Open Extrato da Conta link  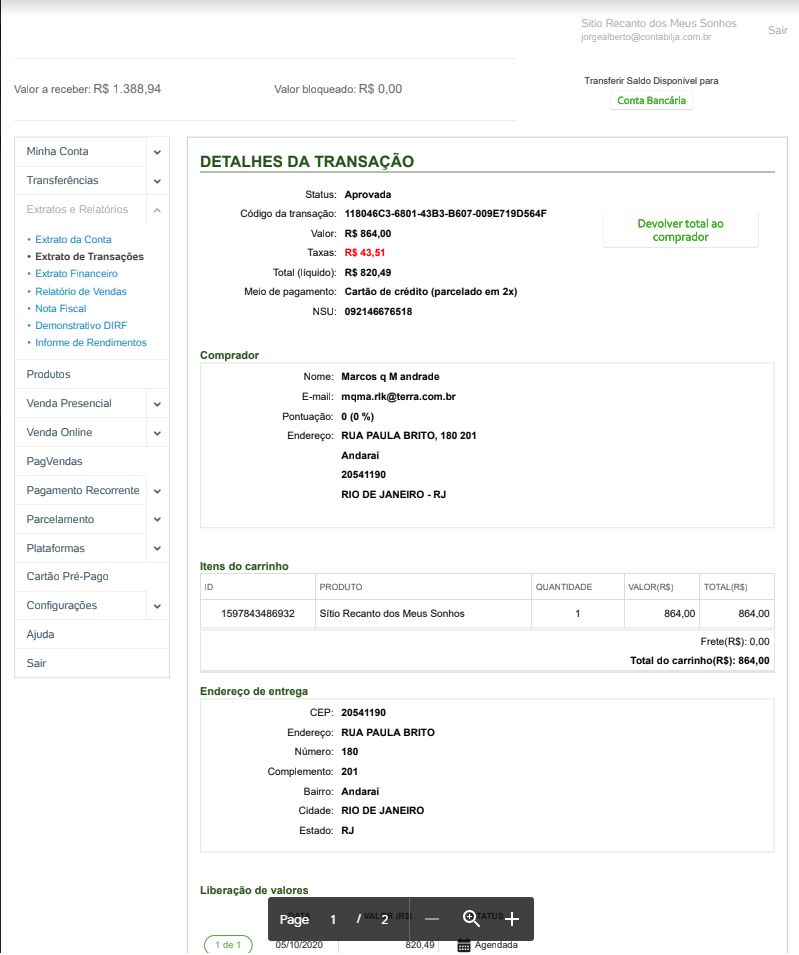click(73, 239)
